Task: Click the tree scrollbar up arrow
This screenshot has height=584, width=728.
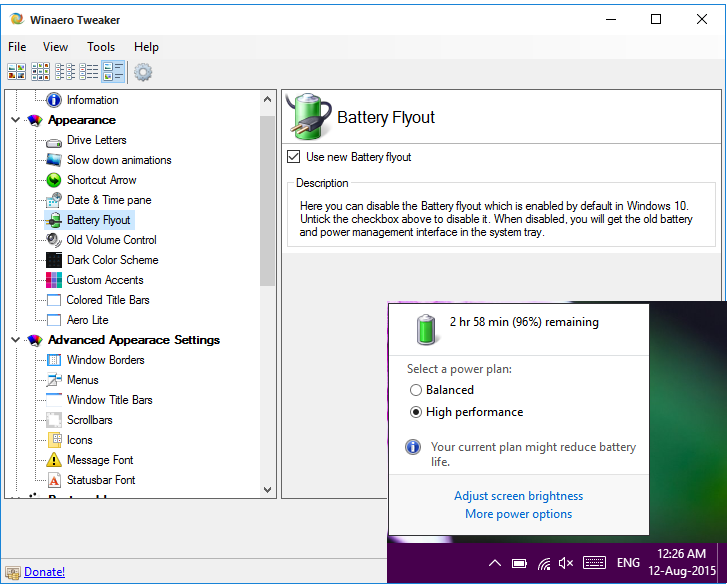Action: 267,99
